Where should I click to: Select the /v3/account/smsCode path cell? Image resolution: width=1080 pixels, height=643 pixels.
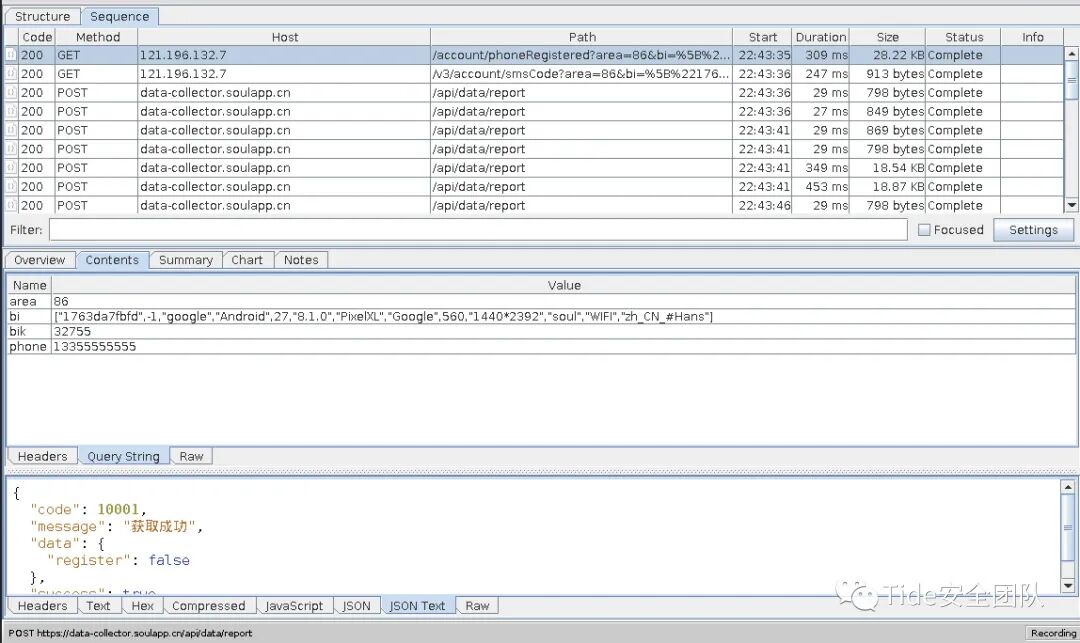pyautogui.click(x=581, y=74)
